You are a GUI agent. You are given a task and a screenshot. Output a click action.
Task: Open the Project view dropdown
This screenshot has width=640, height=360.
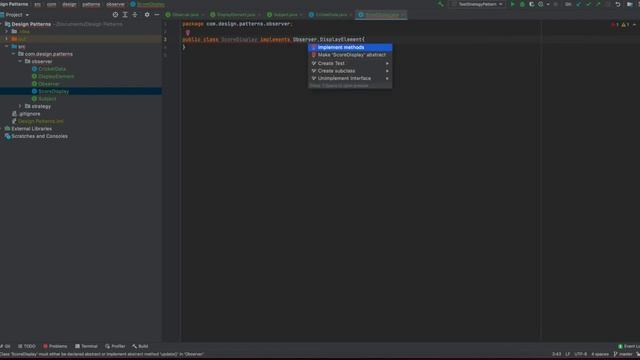pos(16,15)
